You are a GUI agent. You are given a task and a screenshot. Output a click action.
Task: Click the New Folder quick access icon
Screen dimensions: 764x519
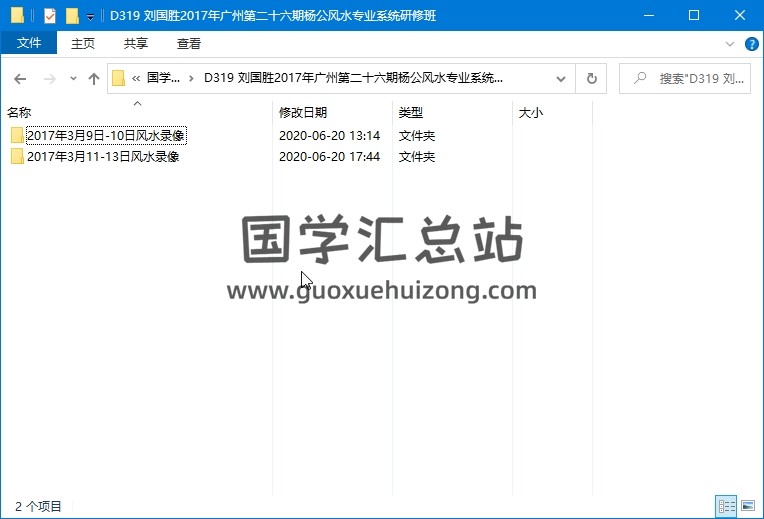tap(72, 16)
